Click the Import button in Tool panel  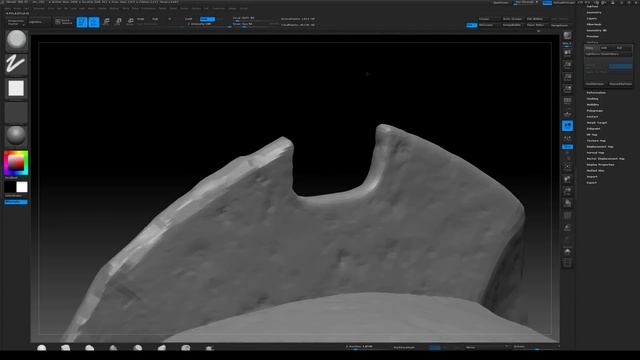click(x=591, y=177)
